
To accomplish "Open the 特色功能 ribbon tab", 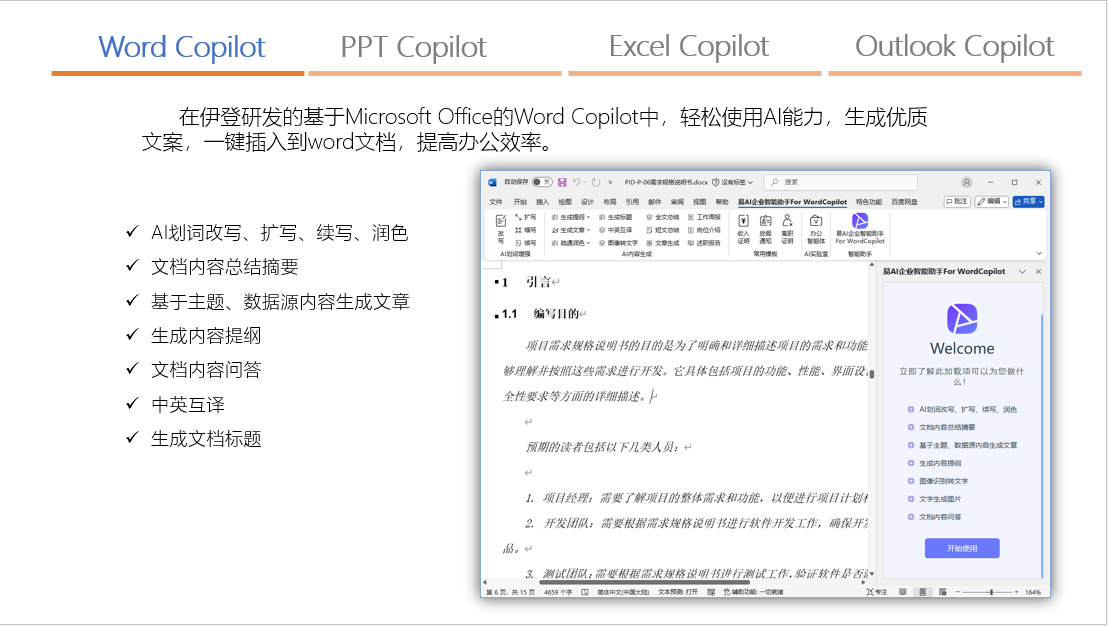I will 868,202.
